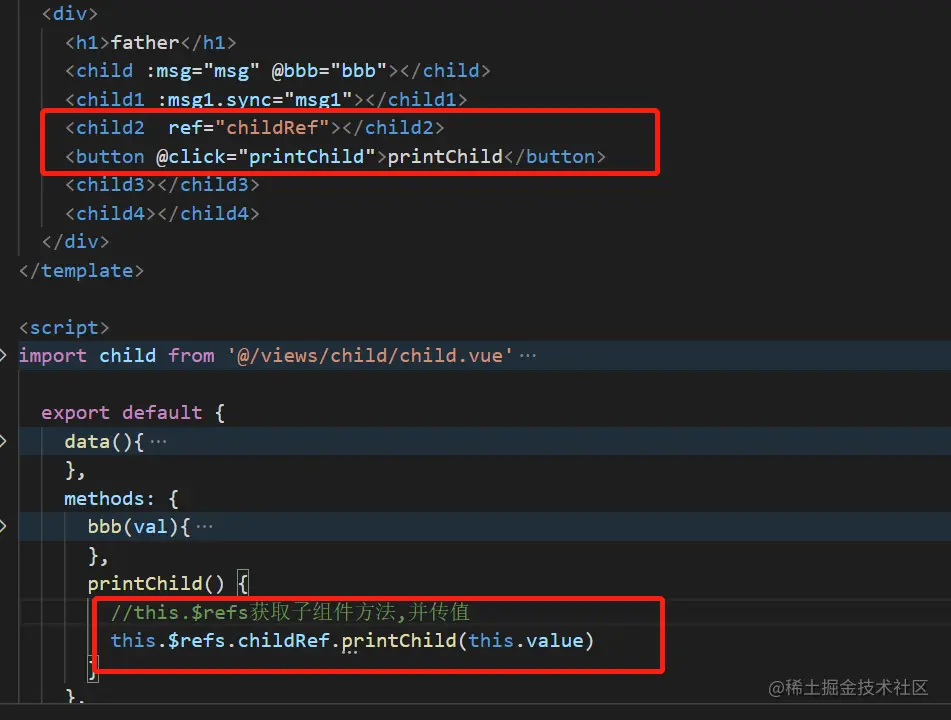Click the methods: { line
The image size is (951, 720).
(x=121, y=499)
